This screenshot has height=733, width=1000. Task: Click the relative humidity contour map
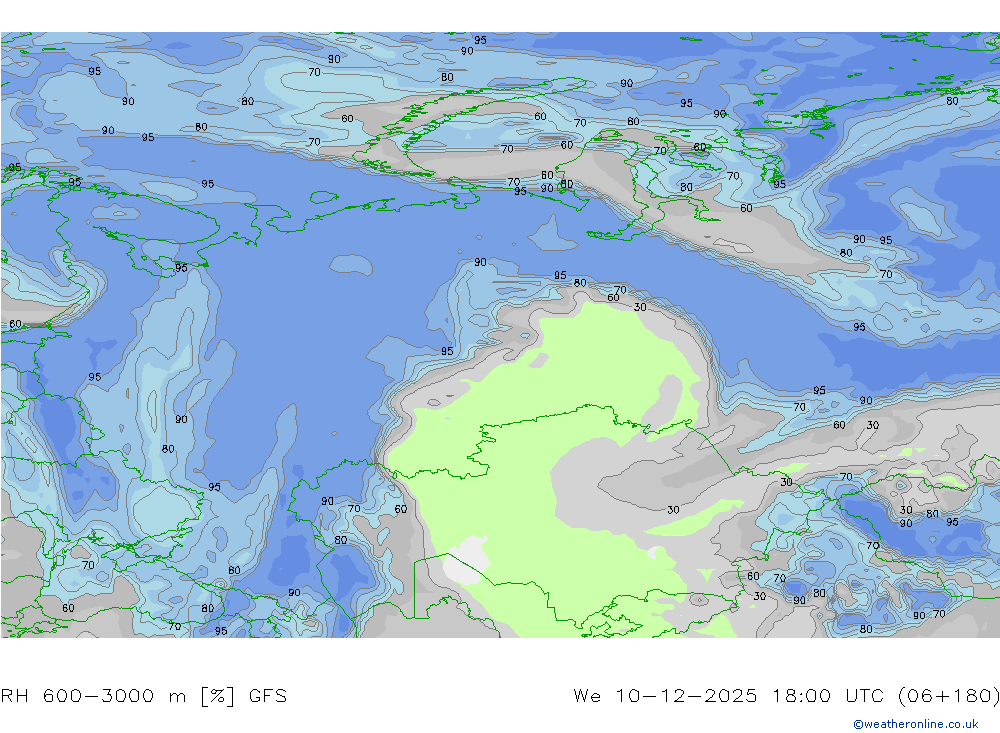[x=500, y=334]
